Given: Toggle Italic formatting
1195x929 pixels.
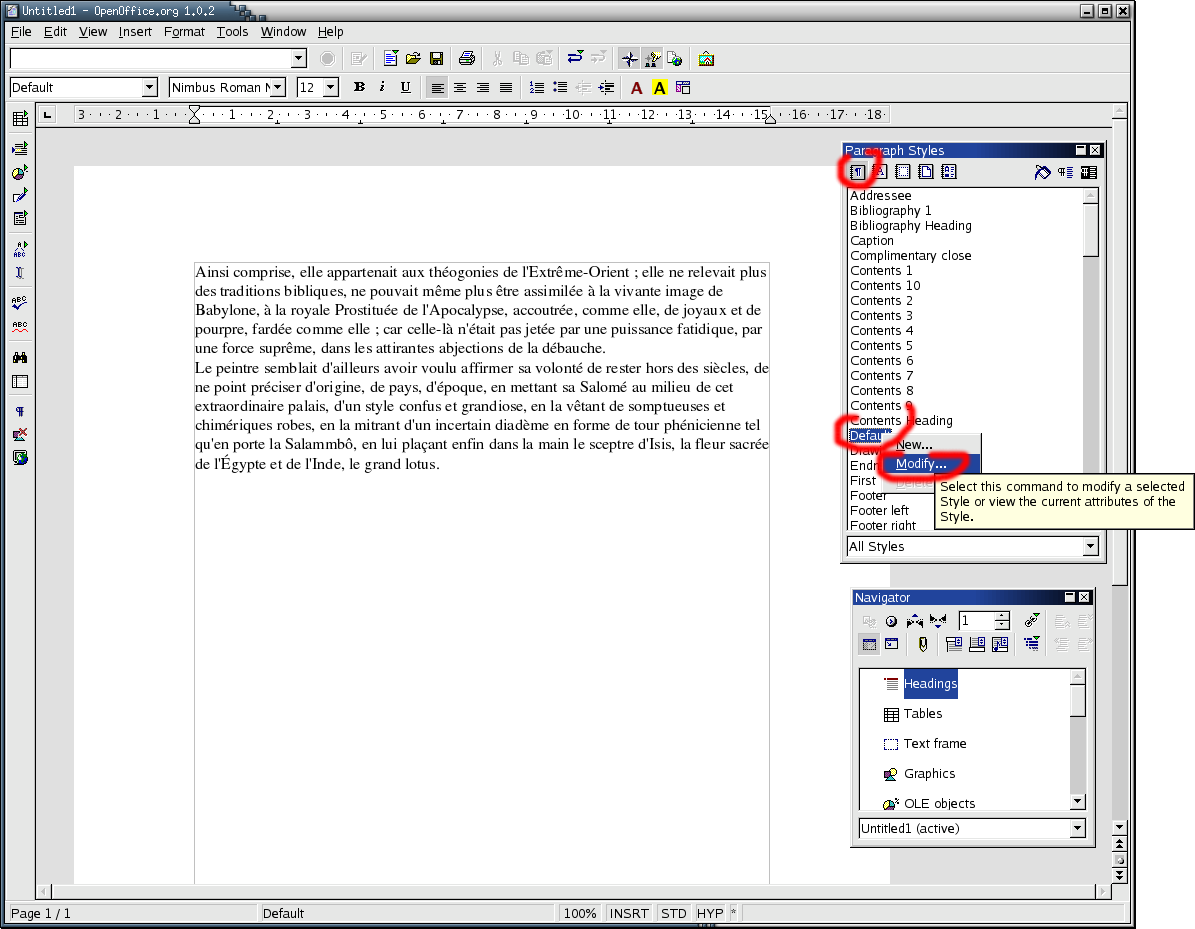Looking at the screenshot, I should (x=382, y=87).
